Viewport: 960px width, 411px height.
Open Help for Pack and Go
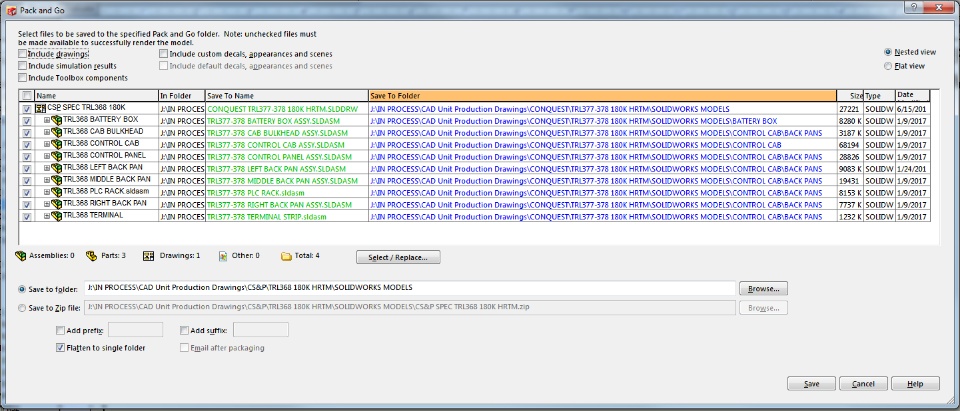click(x=915, y=384)
